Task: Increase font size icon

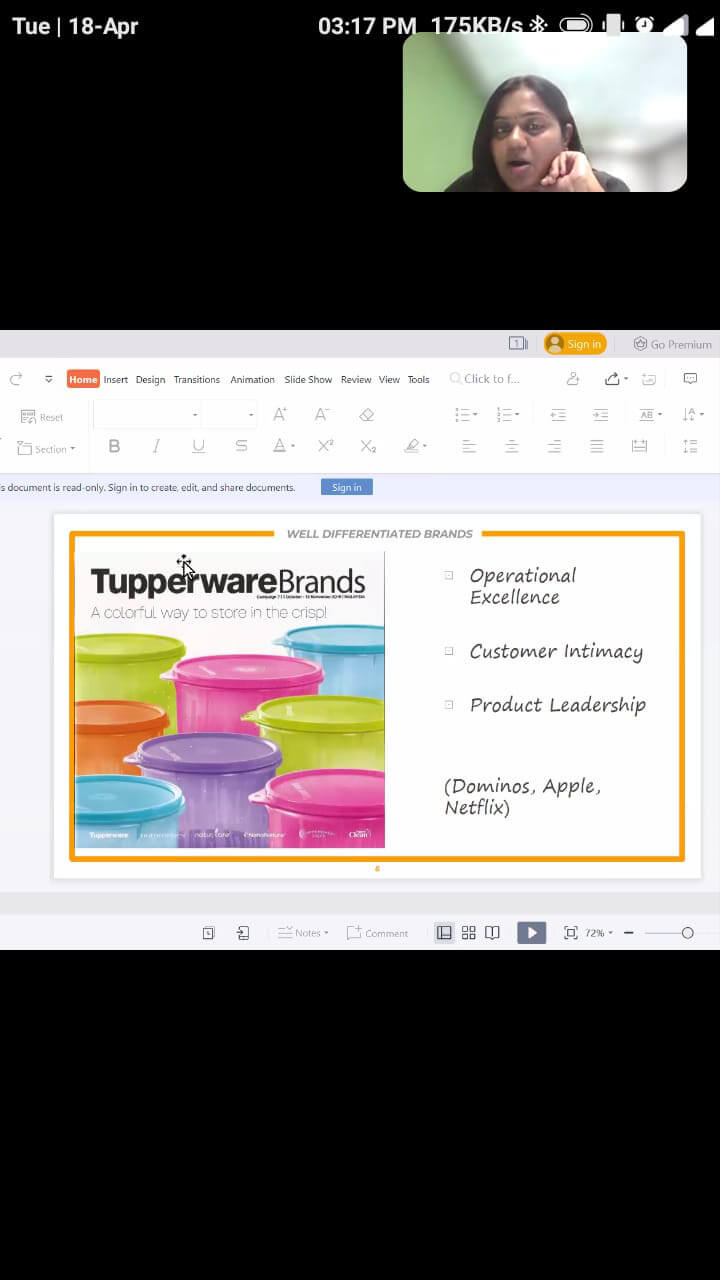Action: [x=280, y=414]
